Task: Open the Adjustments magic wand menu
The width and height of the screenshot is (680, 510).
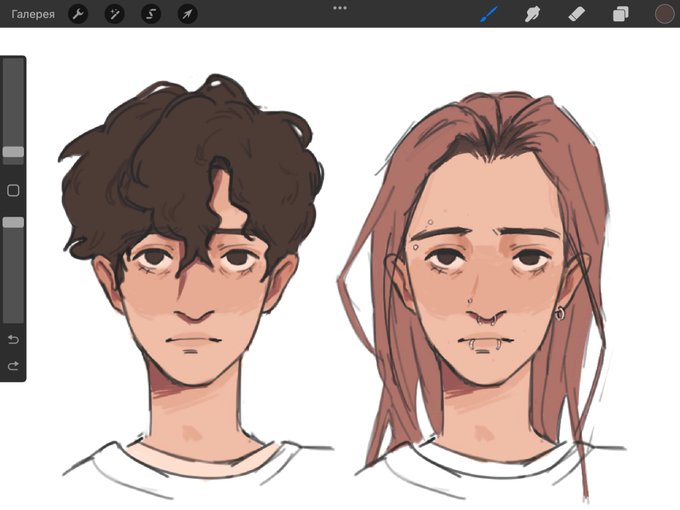Action: [114, 14]
